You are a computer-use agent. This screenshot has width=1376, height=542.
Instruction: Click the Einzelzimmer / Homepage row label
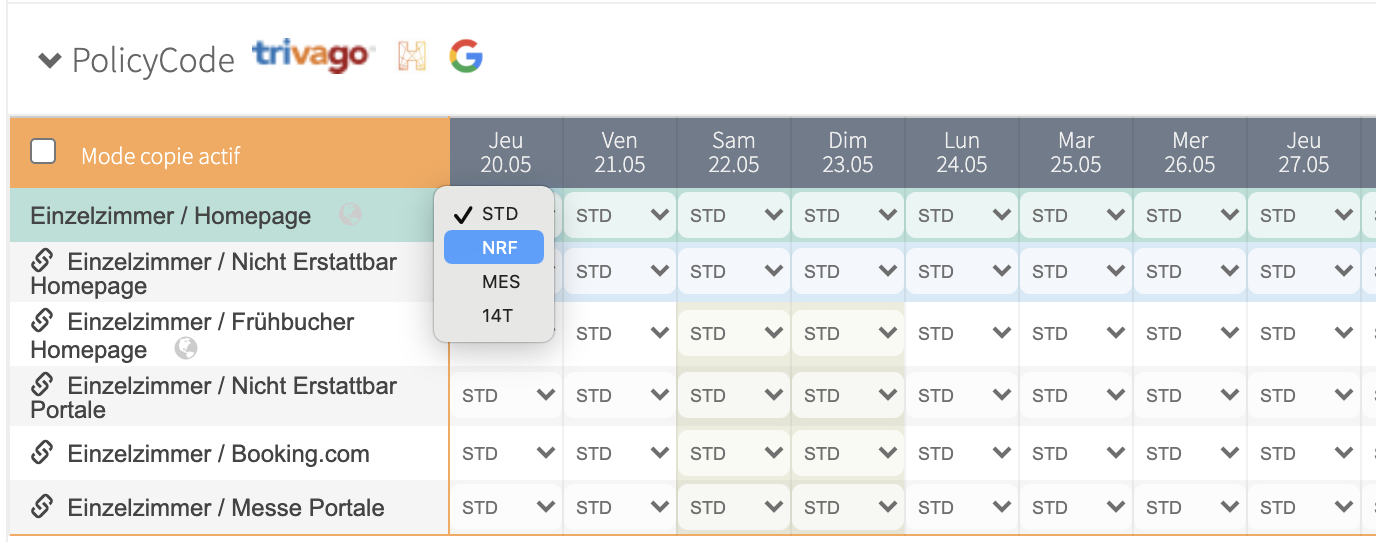click(170, 216)
